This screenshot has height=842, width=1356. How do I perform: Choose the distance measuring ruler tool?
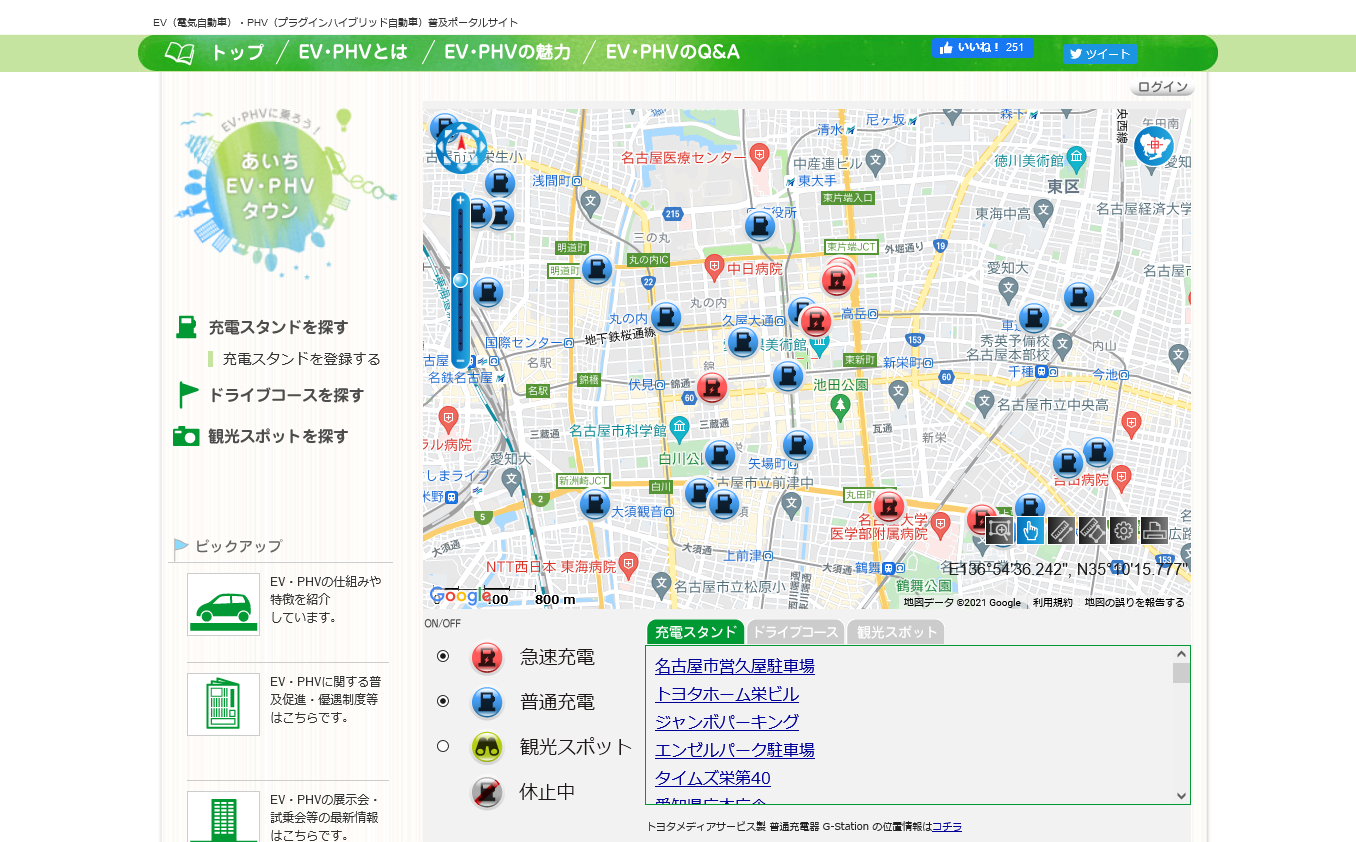1062,531
